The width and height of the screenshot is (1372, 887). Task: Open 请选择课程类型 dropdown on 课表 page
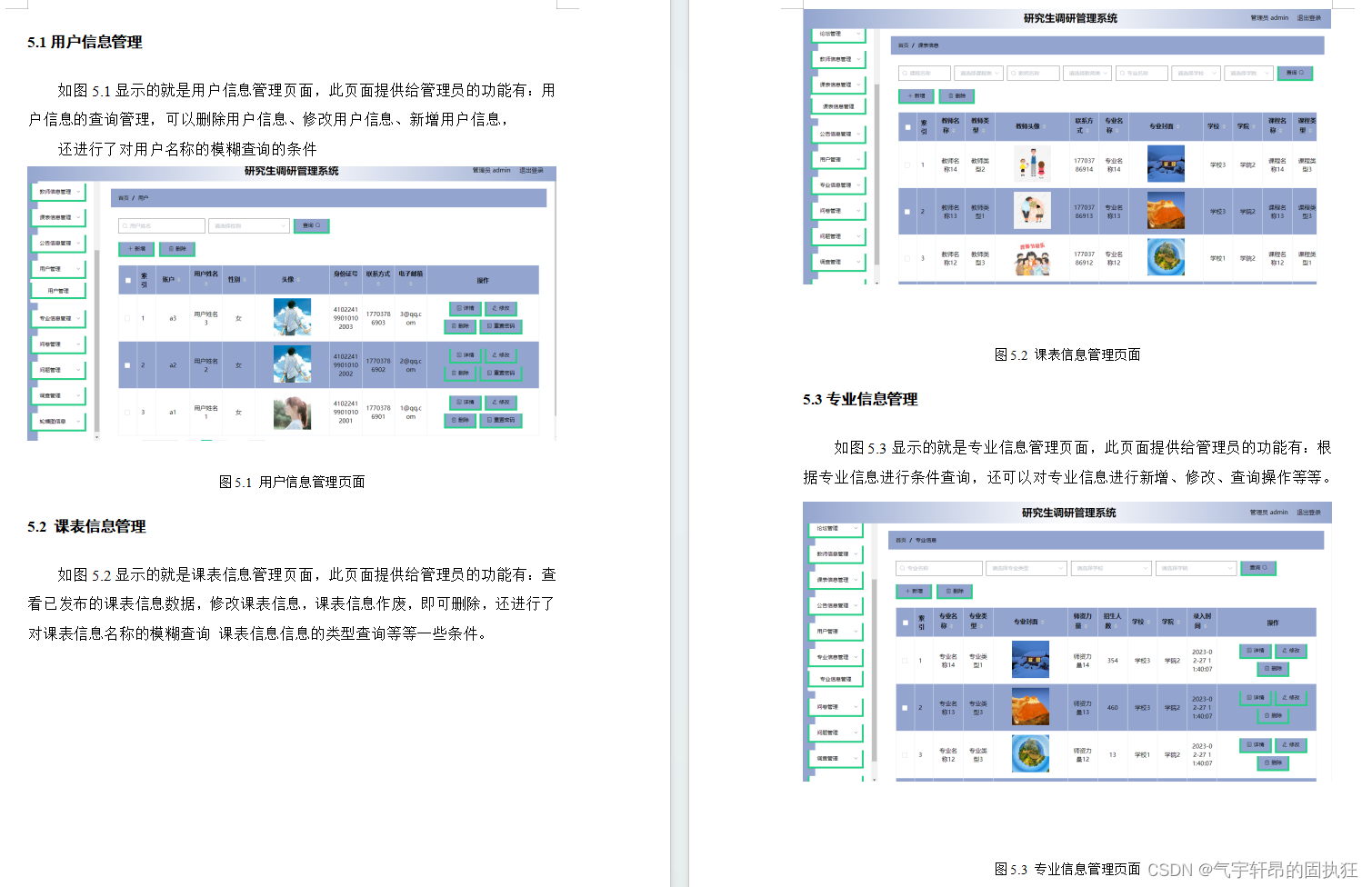point(977,73)
